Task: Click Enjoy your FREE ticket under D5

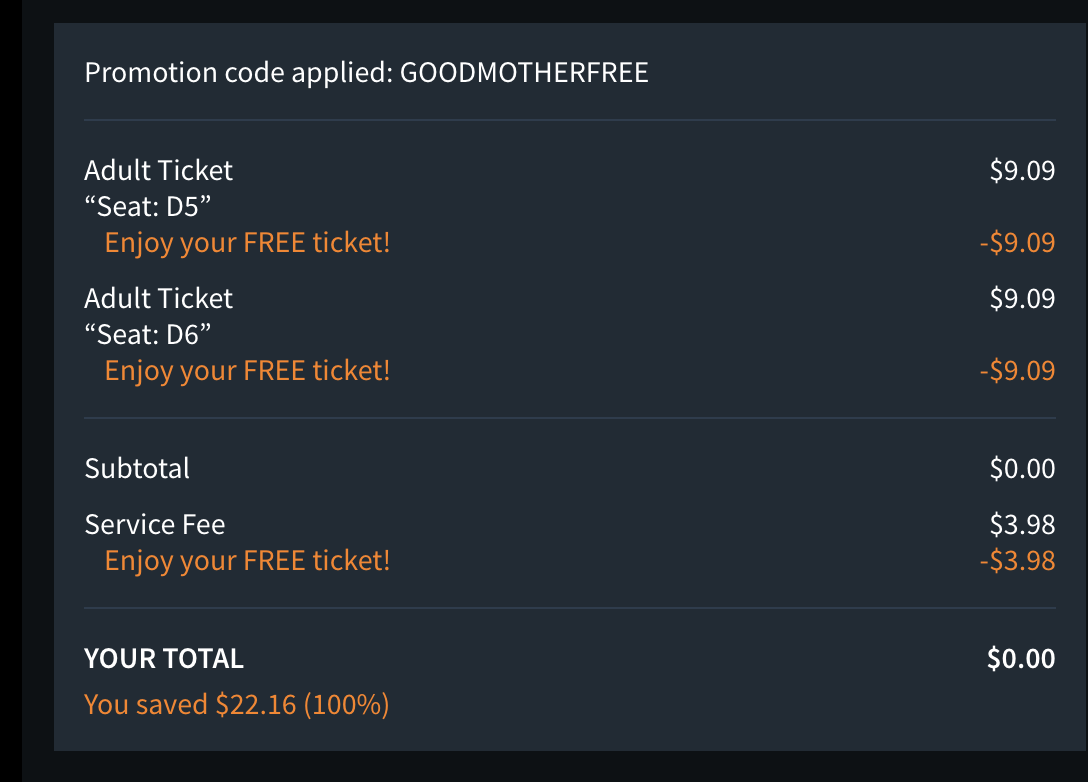Action: click(x=247, y=242)
